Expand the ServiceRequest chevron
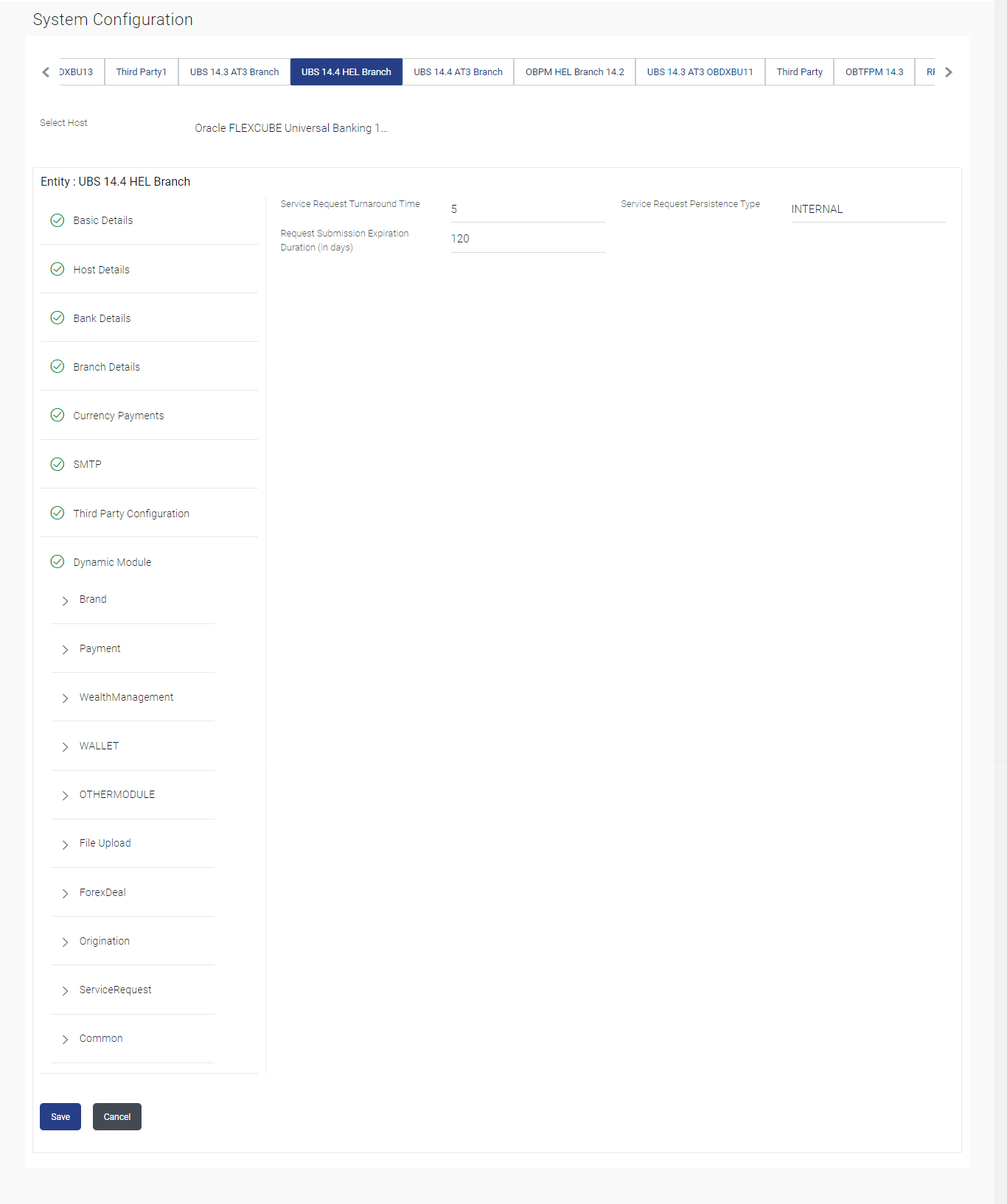The width and height of the screenshot is (1007, 1204). pyautogui.click(x=65, y=990)
